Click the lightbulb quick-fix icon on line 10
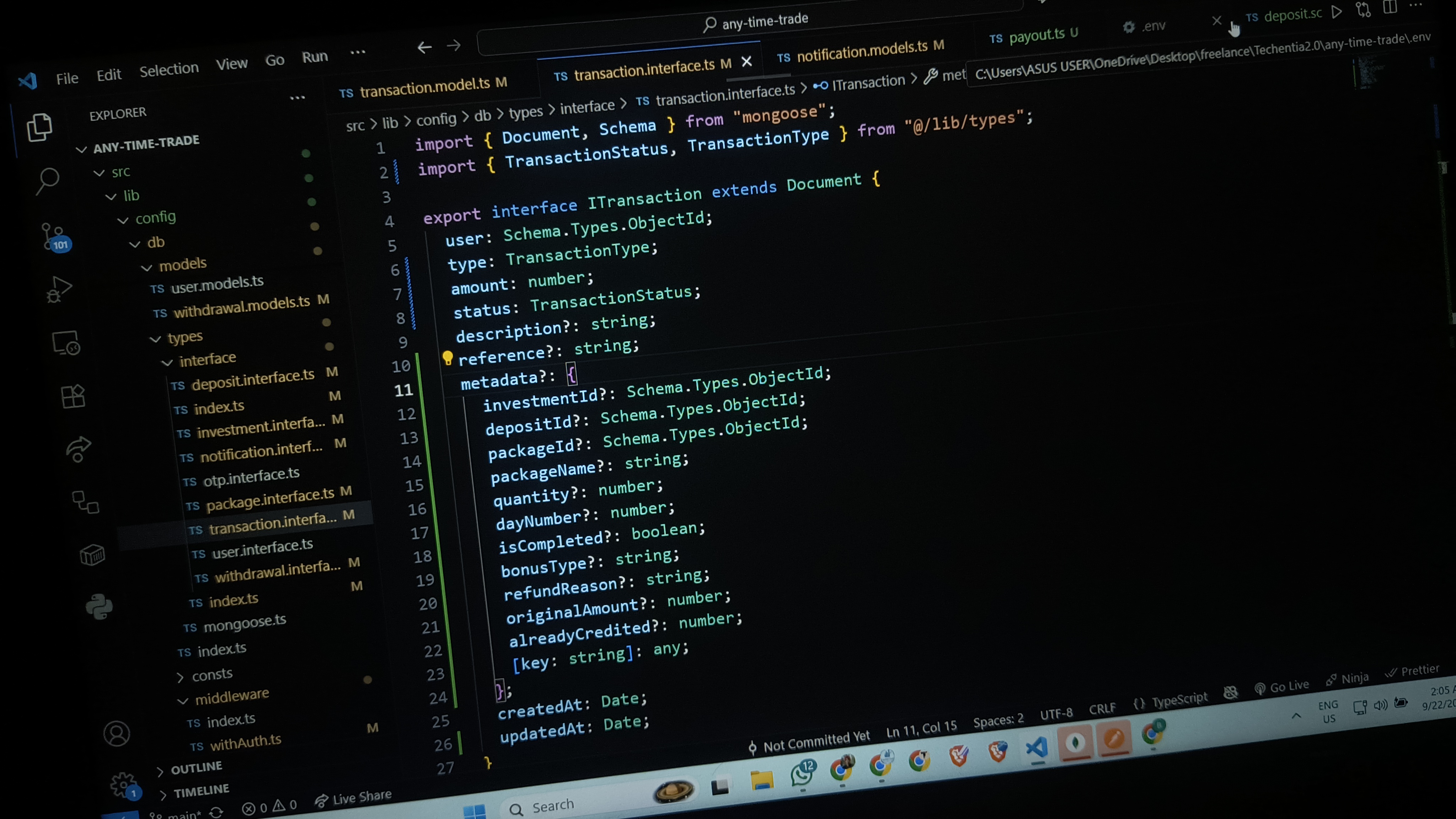The width and height of the screenshot is (1456, 819). [448, 358]
